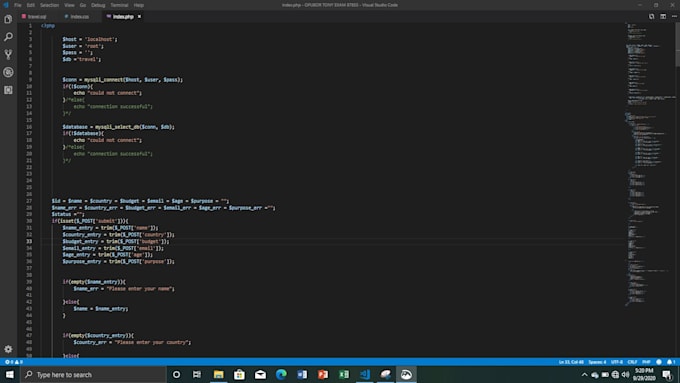
Task: Open the Debug view in activity bar
Action: [8, 72]
